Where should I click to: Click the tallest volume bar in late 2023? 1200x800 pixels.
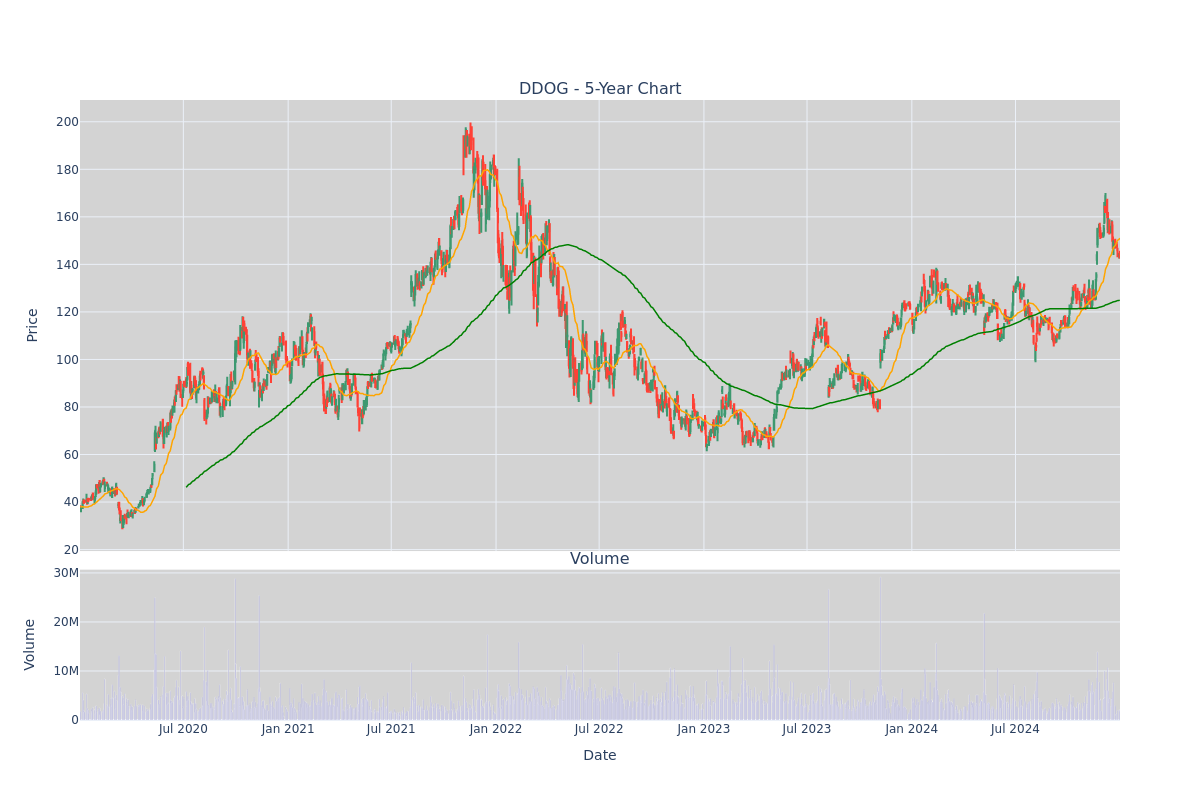(880, 649)
